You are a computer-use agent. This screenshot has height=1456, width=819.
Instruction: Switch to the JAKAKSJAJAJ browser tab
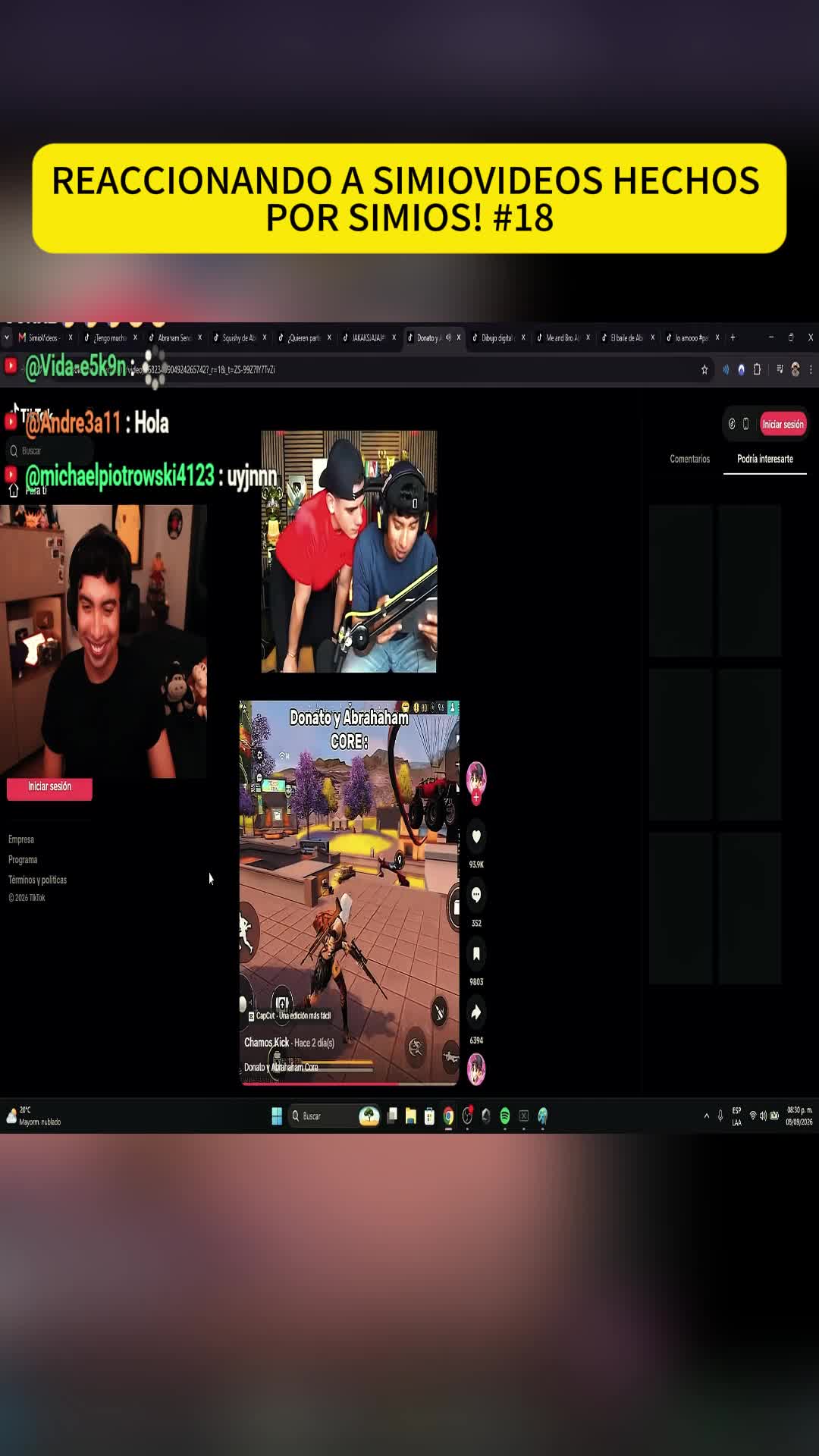click(369, 337)
